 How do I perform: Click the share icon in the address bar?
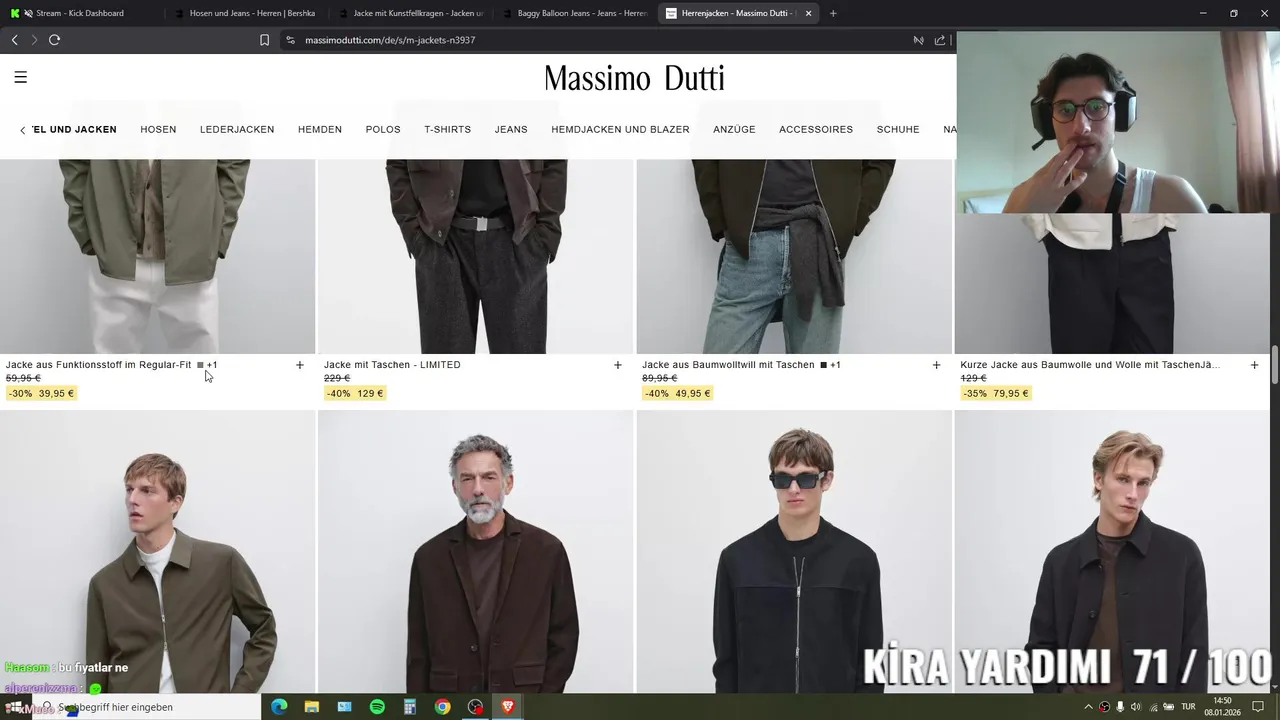coord(940,40)
